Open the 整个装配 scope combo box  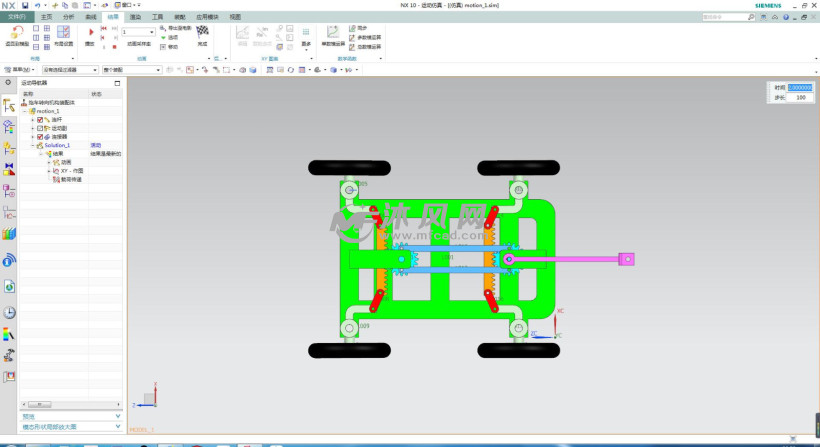point(132,70)
